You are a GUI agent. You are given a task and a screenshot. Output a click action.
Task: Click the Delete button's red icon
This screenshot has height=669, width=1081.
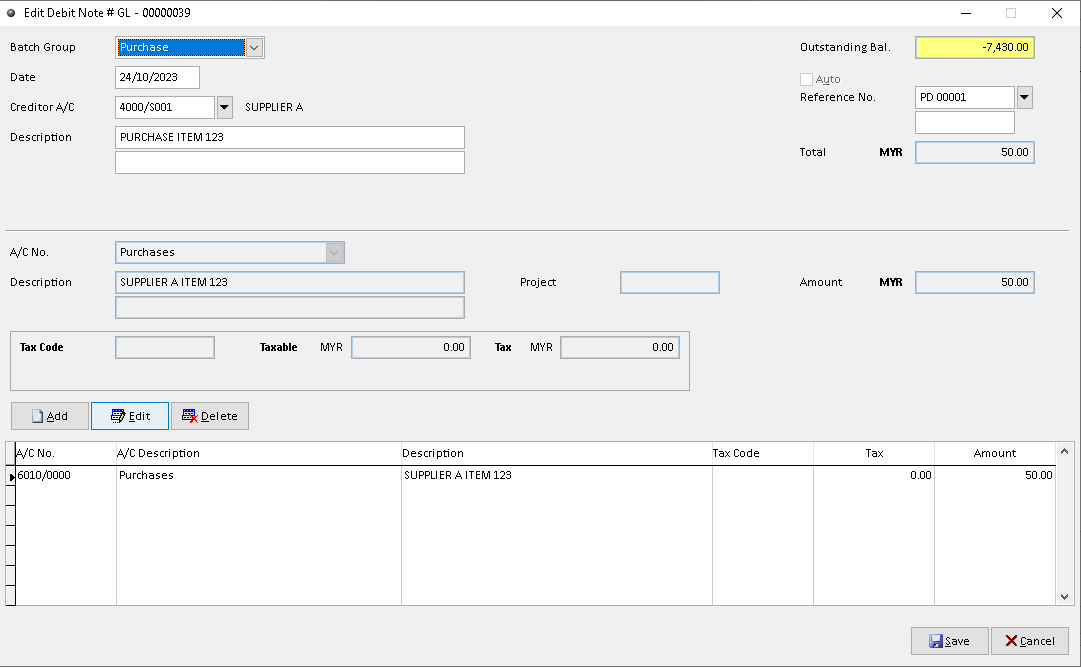192,416
